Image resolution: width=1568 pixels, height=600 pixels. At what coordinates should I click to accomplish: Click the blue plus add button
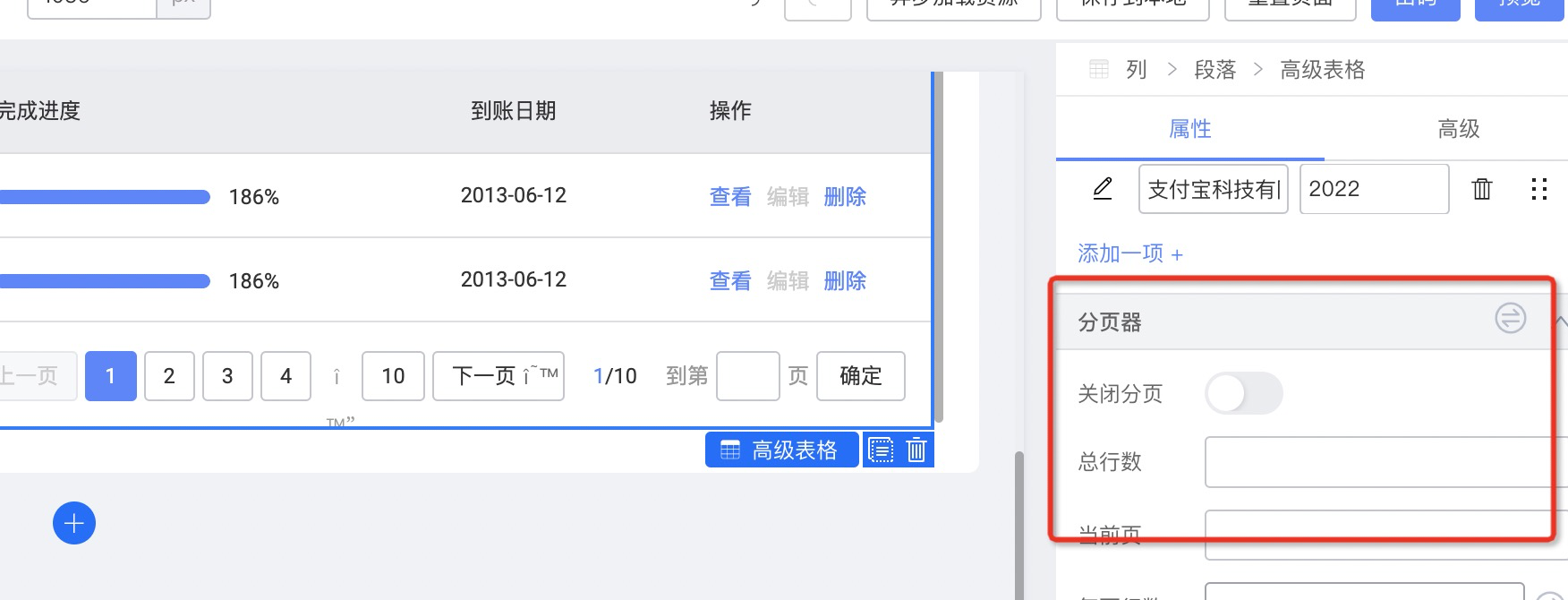[x=74, y=523]
